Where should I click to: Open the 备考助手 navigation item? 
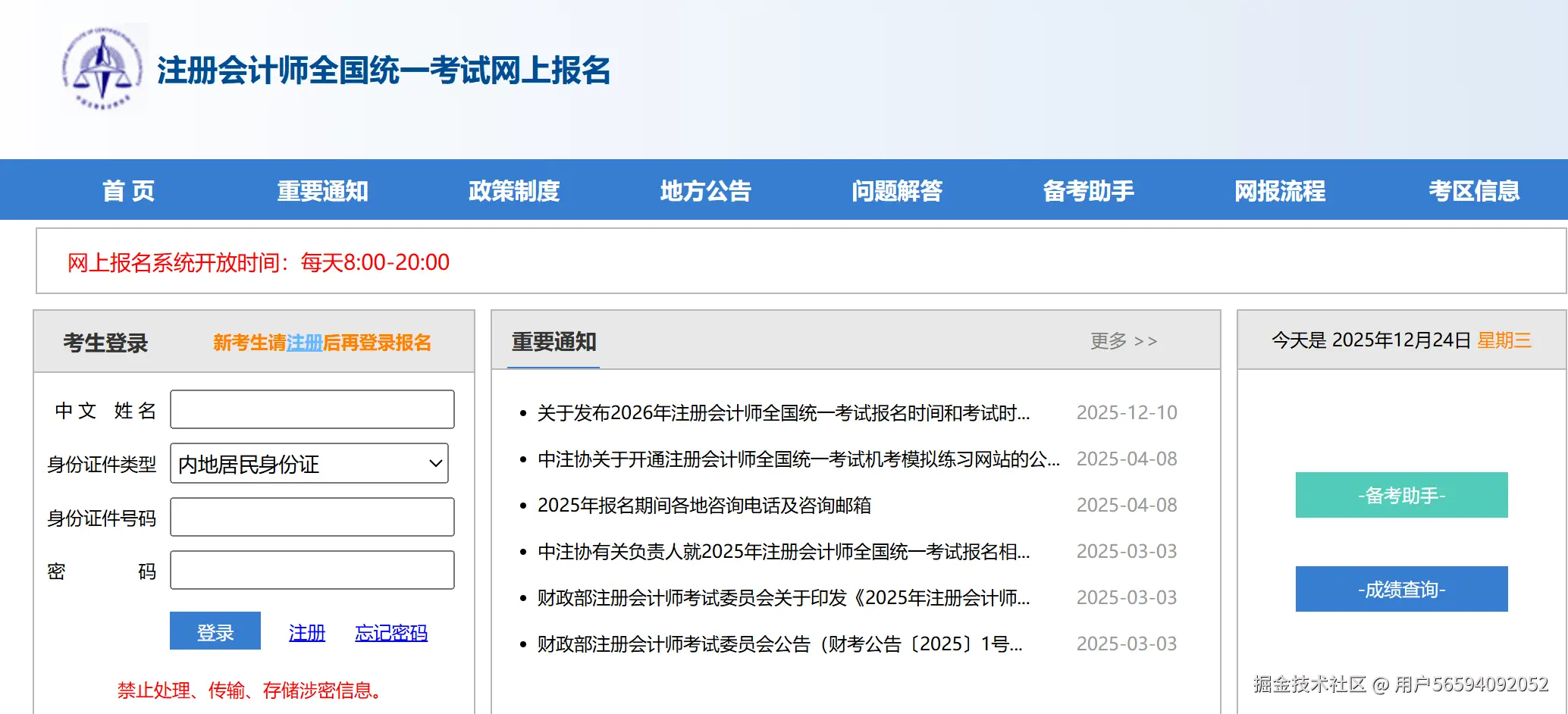click(x=1090, y=190)
